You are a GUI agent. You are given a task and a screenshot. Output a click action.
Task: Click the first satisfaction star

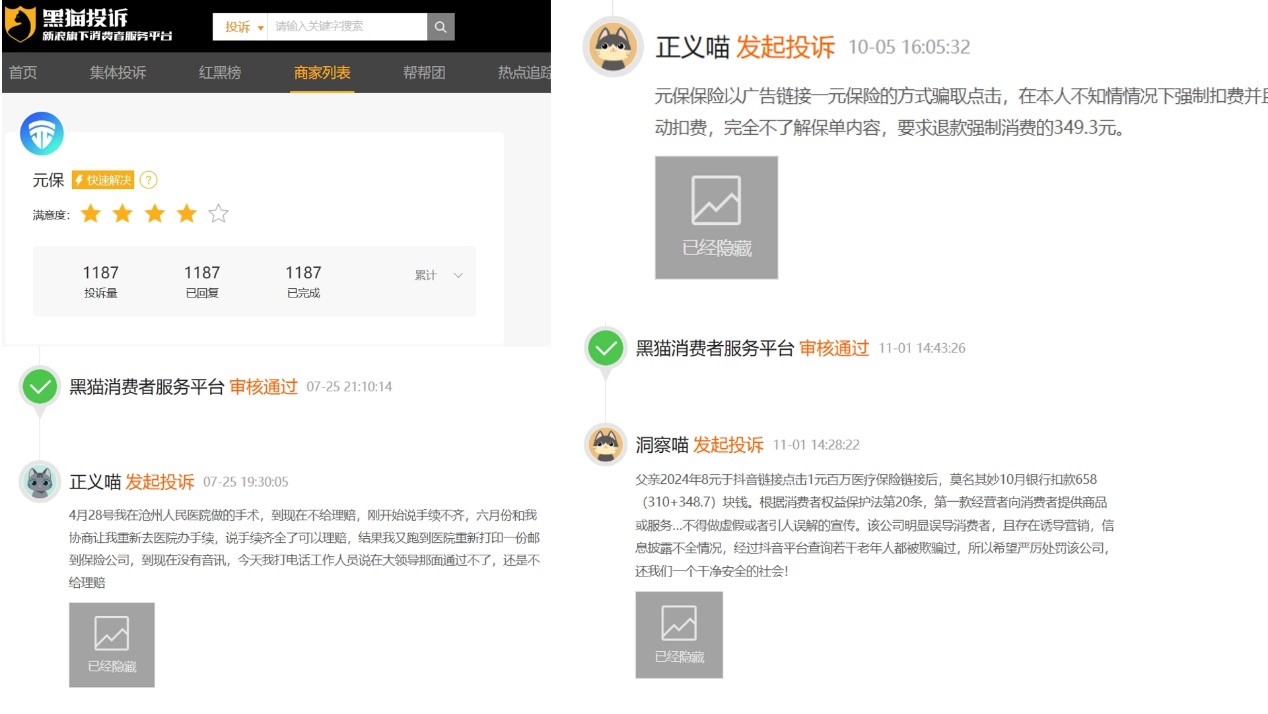pos(91,213)
